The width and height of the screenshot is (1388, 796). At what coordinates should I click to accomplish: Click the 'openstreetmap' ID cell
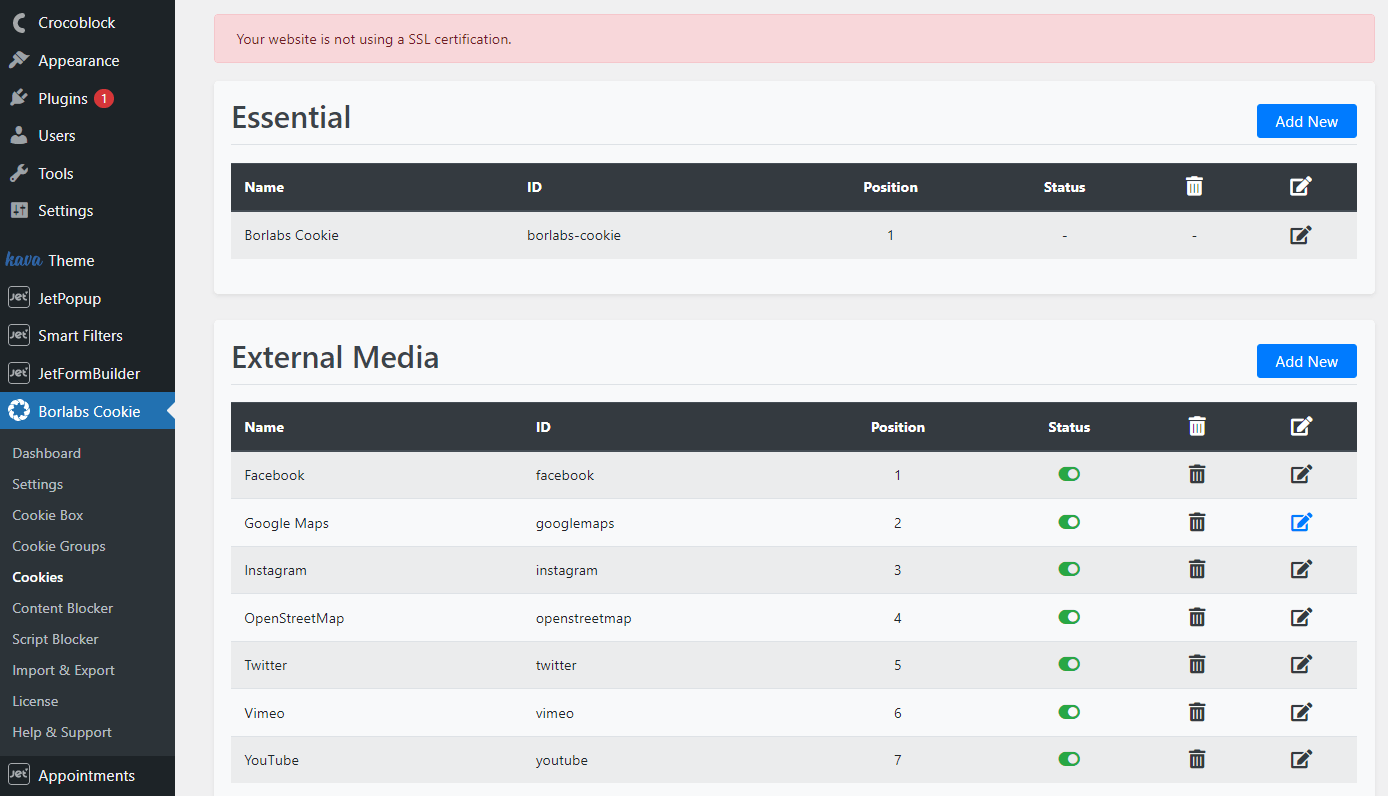coord(583,618)
